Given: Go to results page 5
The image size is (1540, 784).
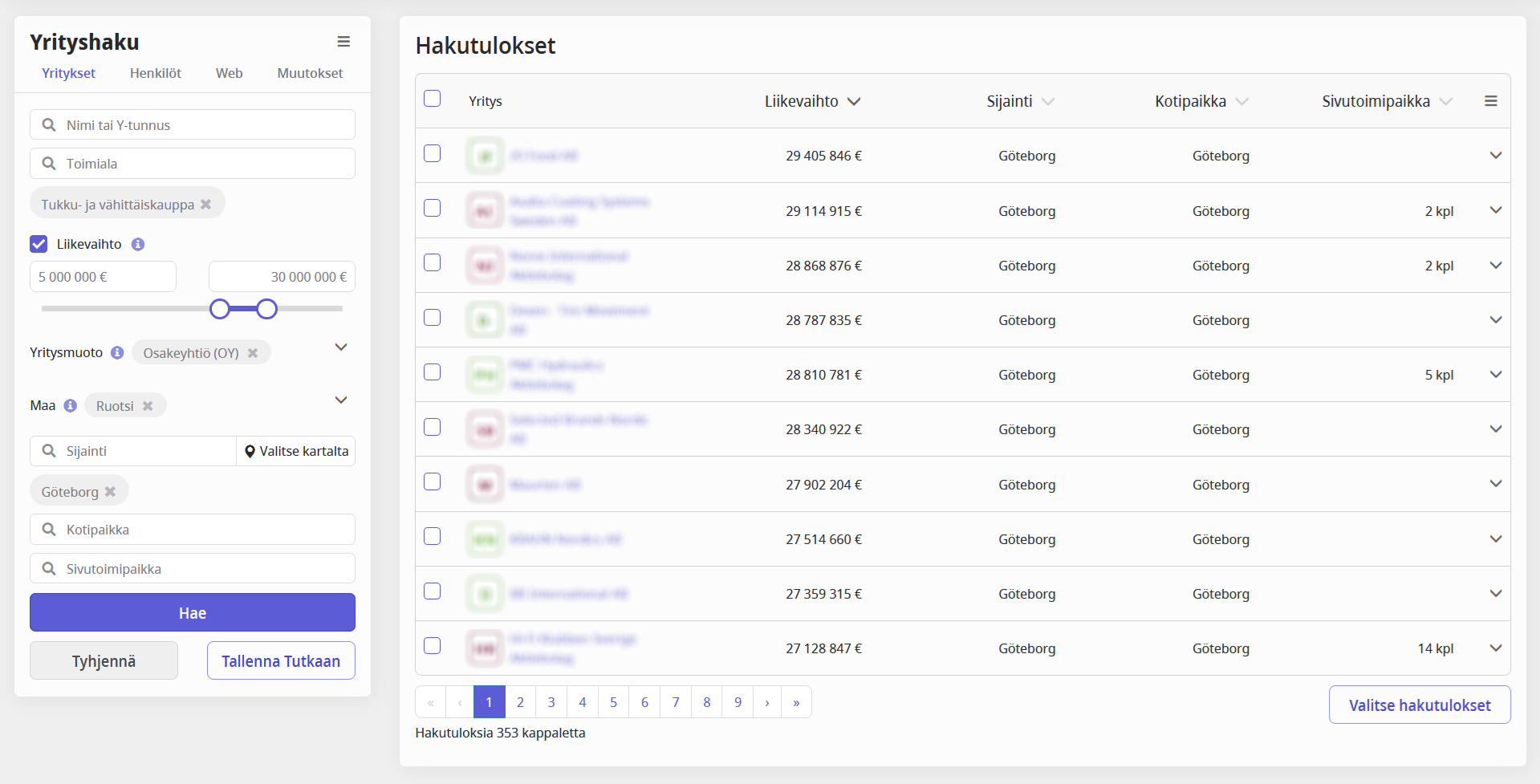Looking at the screenshot, I should pos(613,702).
